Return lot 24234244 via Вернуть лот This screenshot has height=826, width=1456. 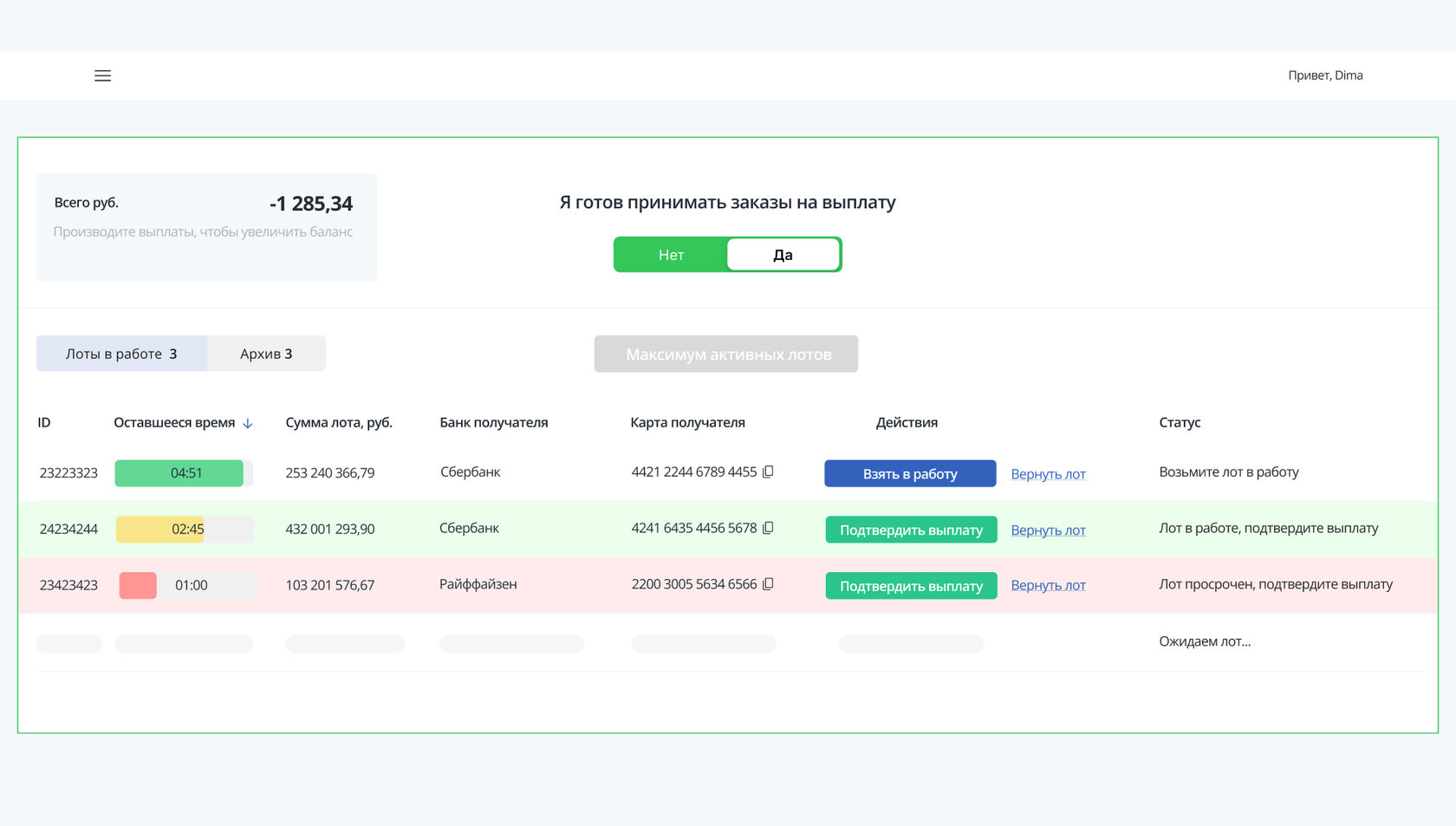click(1048, 530)
